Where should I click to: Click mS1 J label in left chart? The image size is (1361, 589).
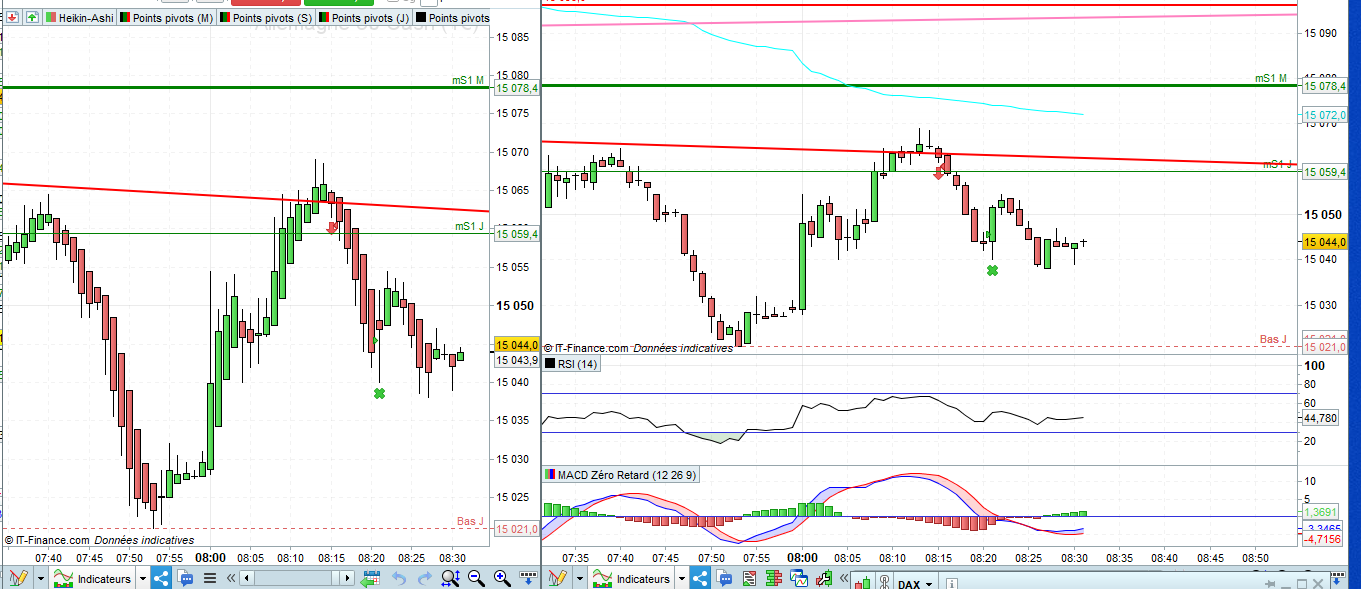pos(469,227)
